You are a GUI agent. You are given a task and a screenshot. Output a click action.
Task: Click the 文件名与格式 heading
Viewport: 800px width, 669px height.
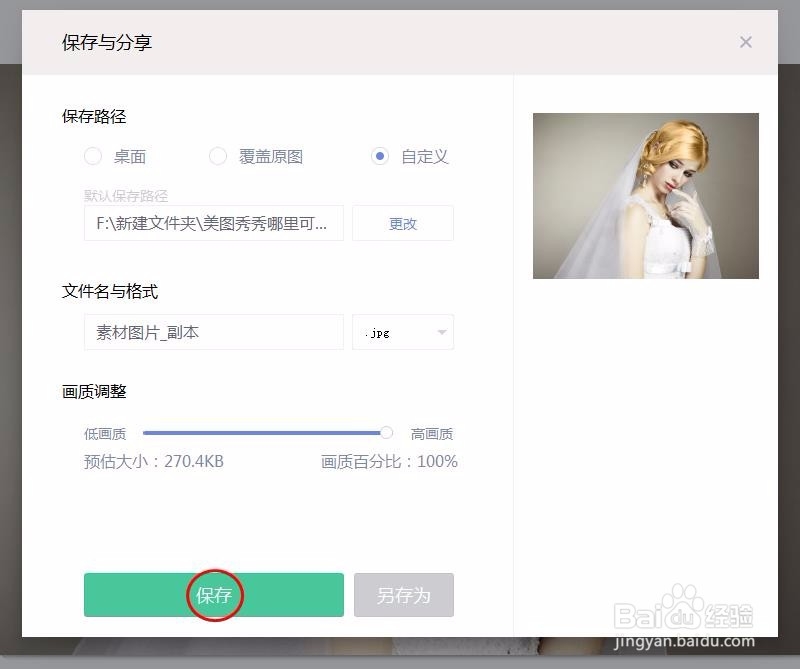(x=110, y=291)
